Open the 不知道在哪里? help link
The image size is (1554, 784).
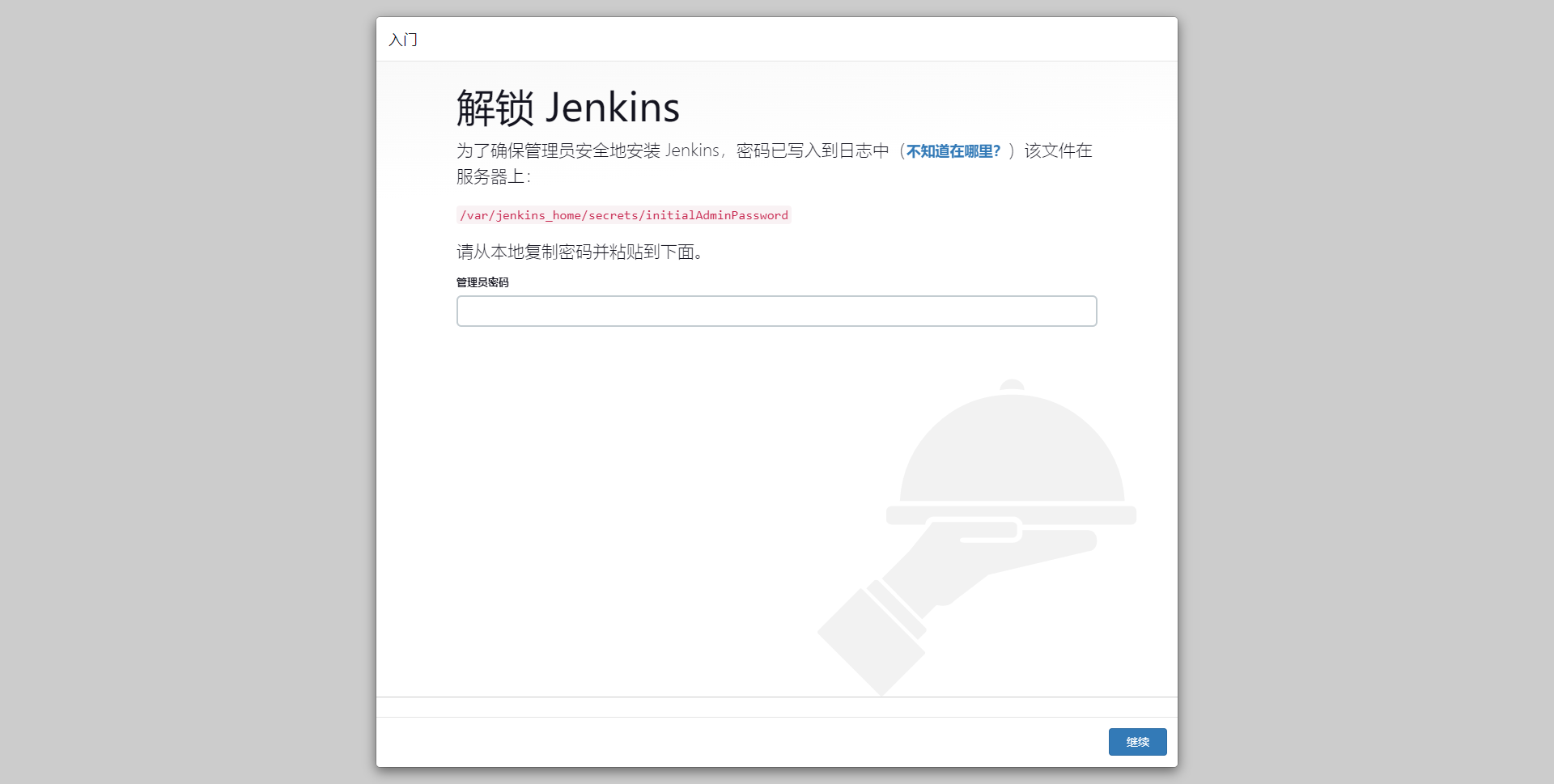953,151
